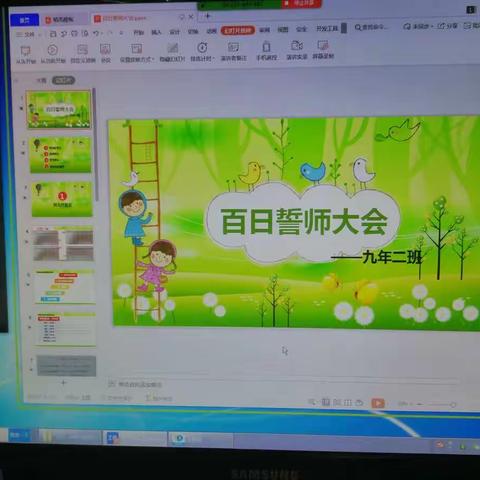480x480 pixels.
Task: Click the Presentation Recording camera icon
Action: tap(296, 46)
